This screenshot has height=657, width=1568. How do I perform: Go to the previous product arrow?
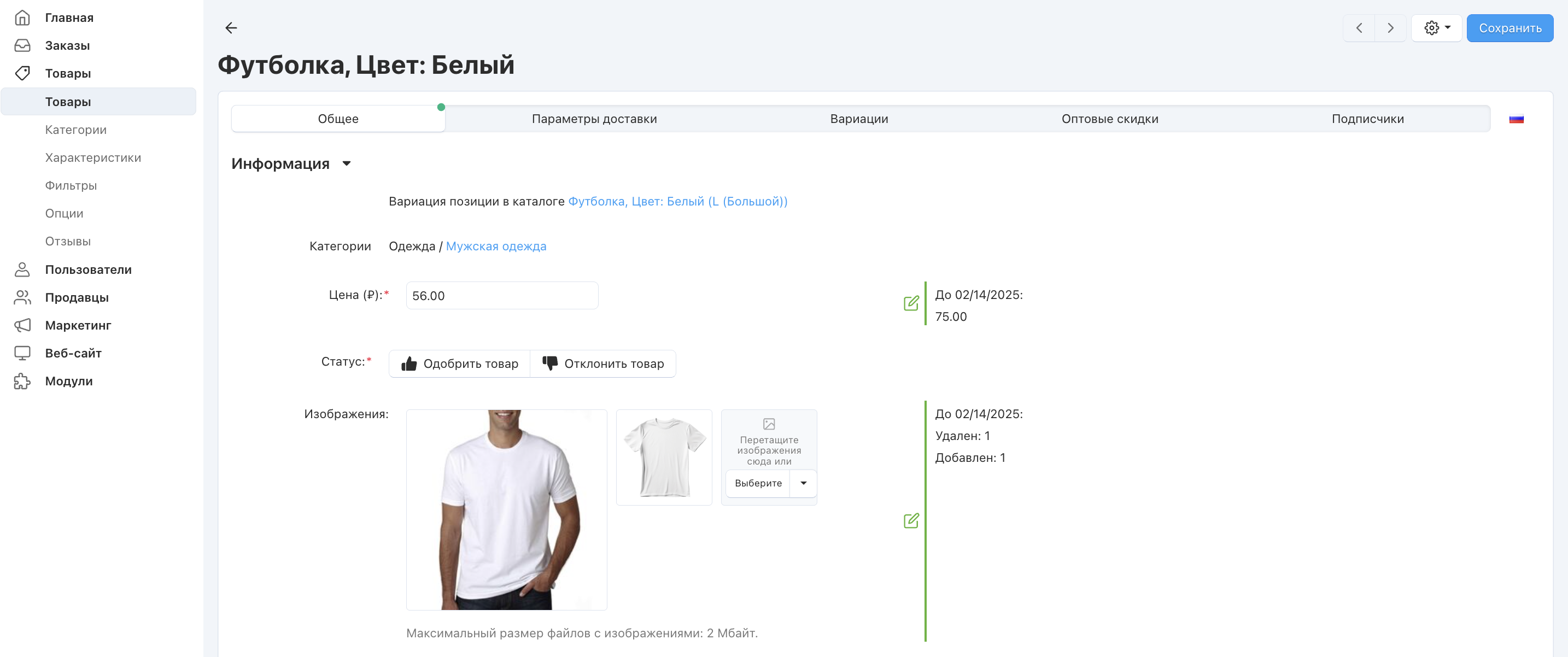pyautogui.click(x=1359, y=28)
